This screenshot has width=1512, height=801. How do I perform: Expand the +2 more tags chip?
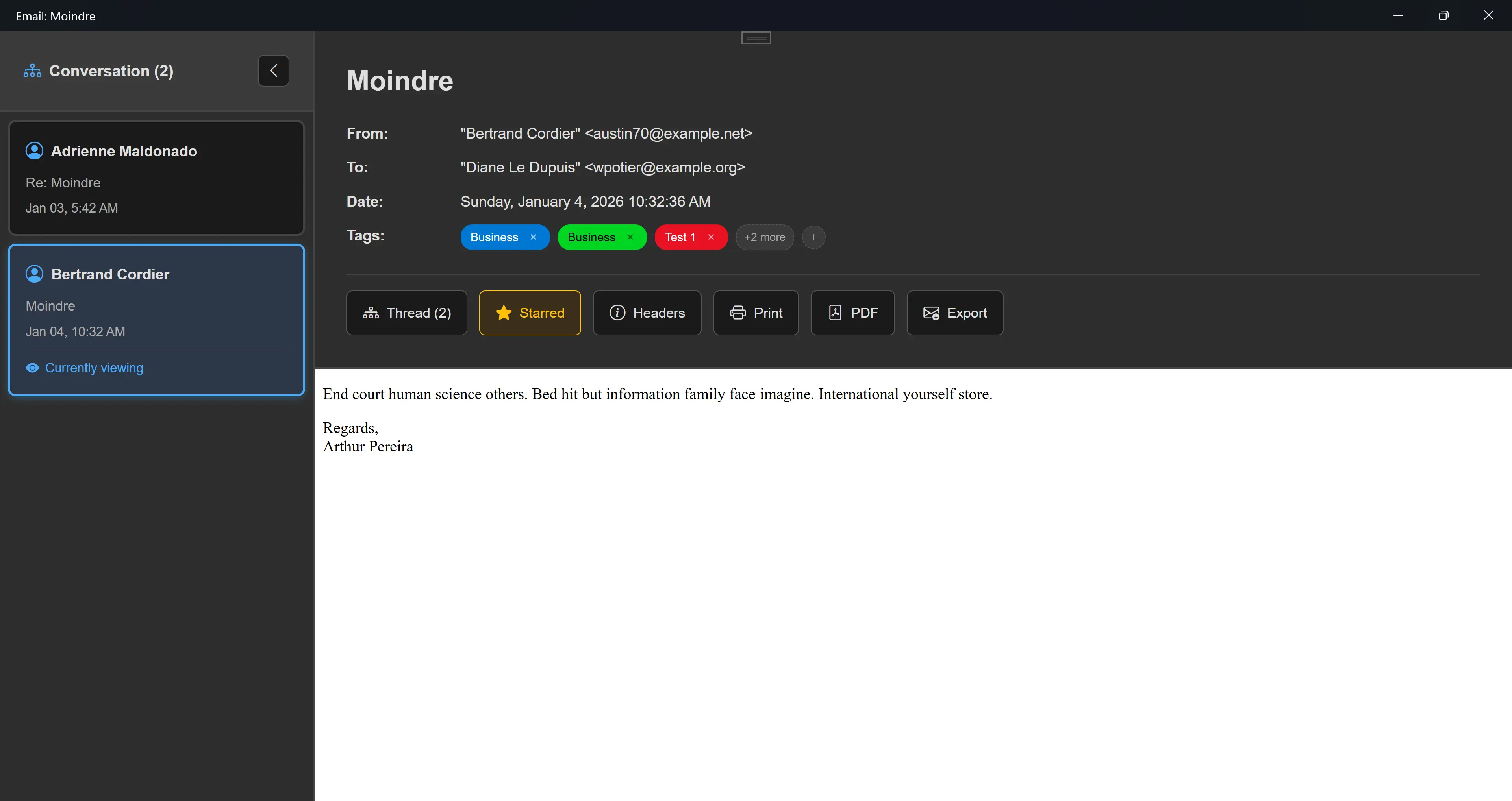tap(764, 237)
